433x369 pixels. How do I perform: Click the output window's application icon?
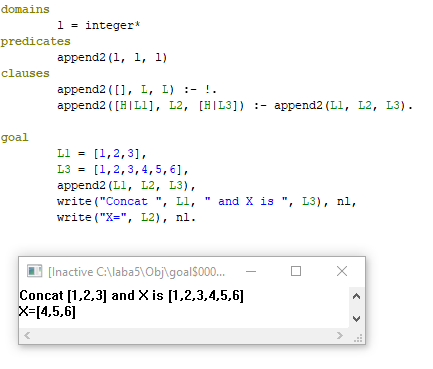coord(35,271)
